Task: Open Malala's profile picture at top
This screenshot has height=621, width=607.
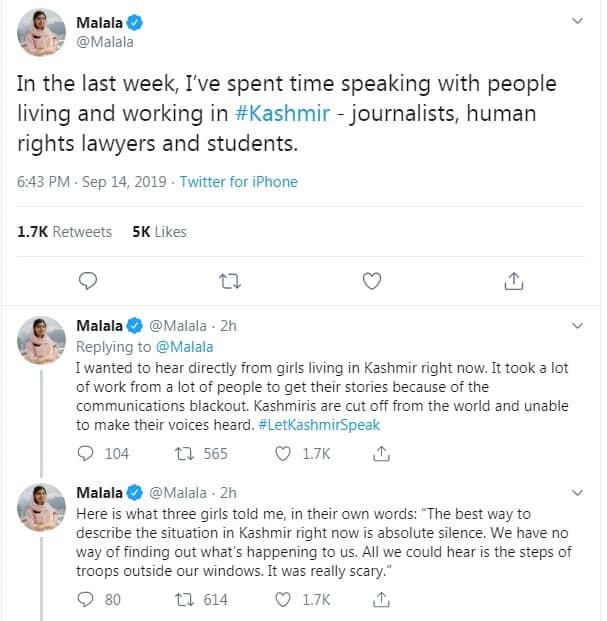Action: click(42, 32)
